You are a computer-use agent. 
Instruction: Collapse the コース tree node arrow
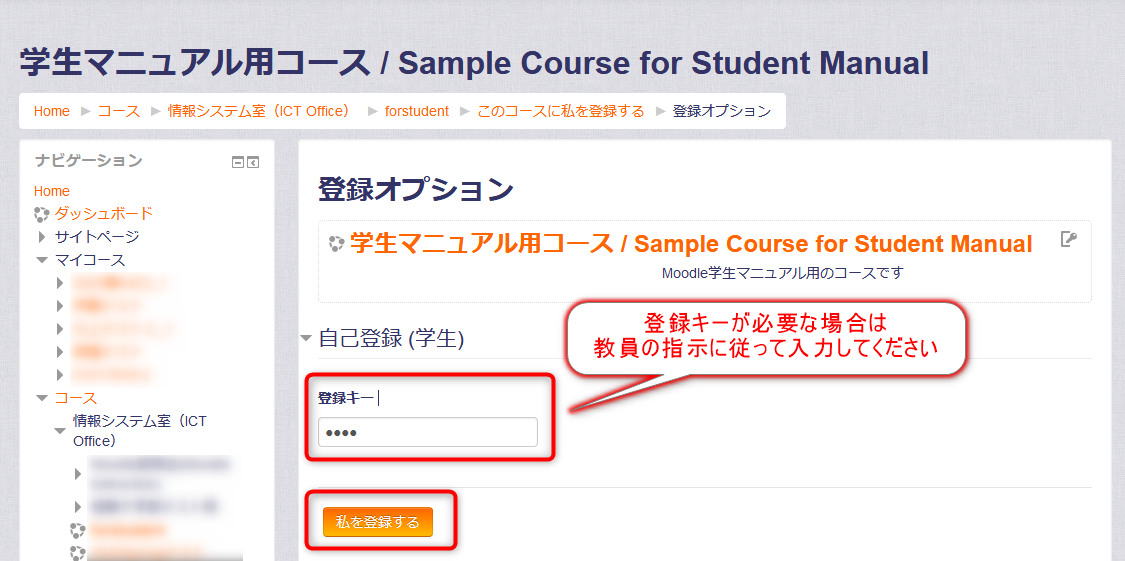pyautogui.click(x=42, y=398)
